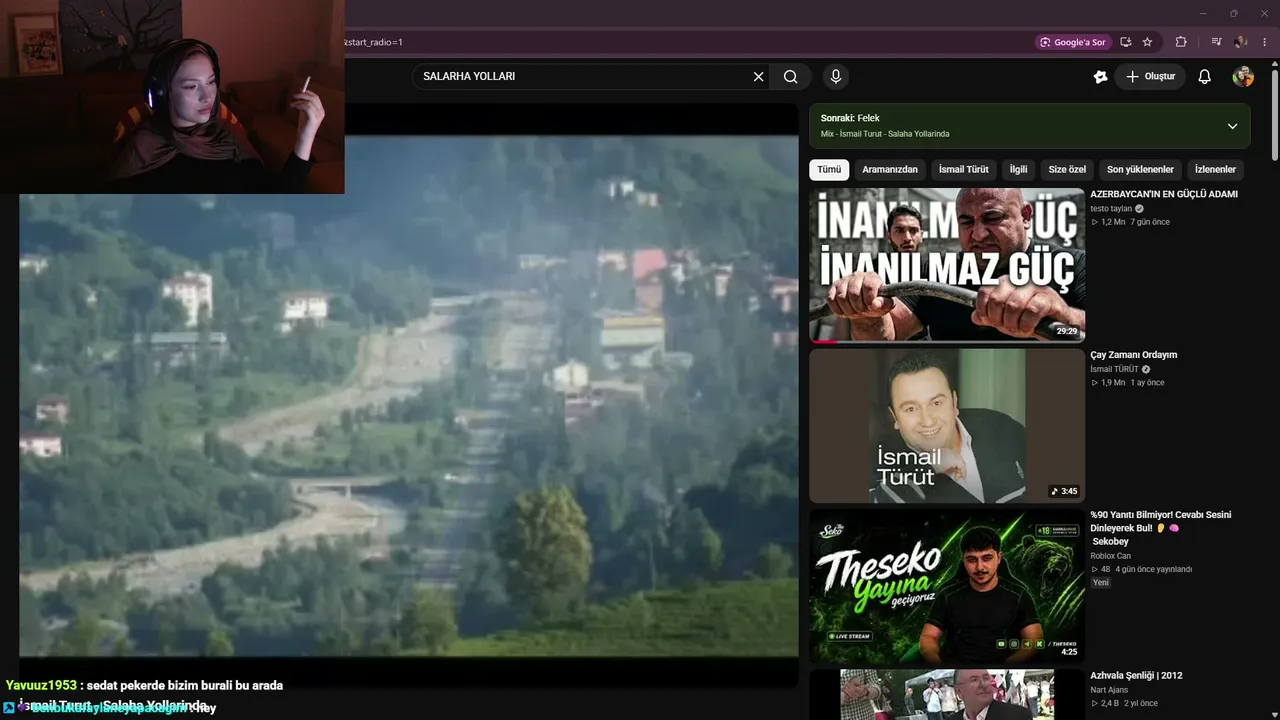
Task: Click the Yeni badge under Roblox Can
Action: click(1101, 582)
